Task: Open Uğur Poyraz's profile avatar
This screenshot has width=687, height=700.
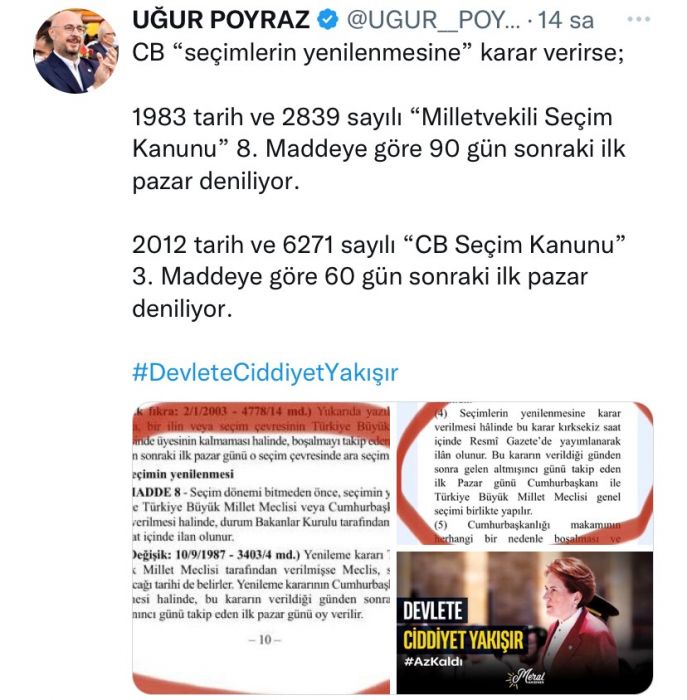Action: [x=75, y=51]
